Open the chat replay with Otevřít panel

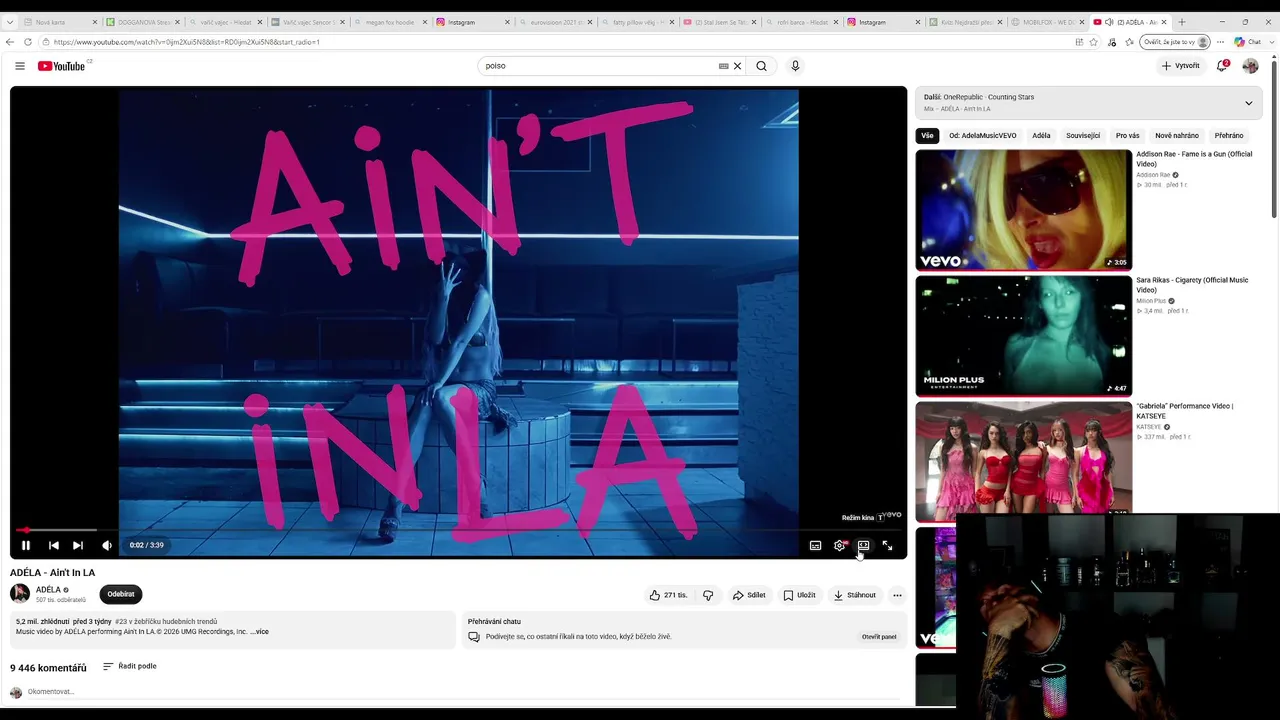[879, 637]
